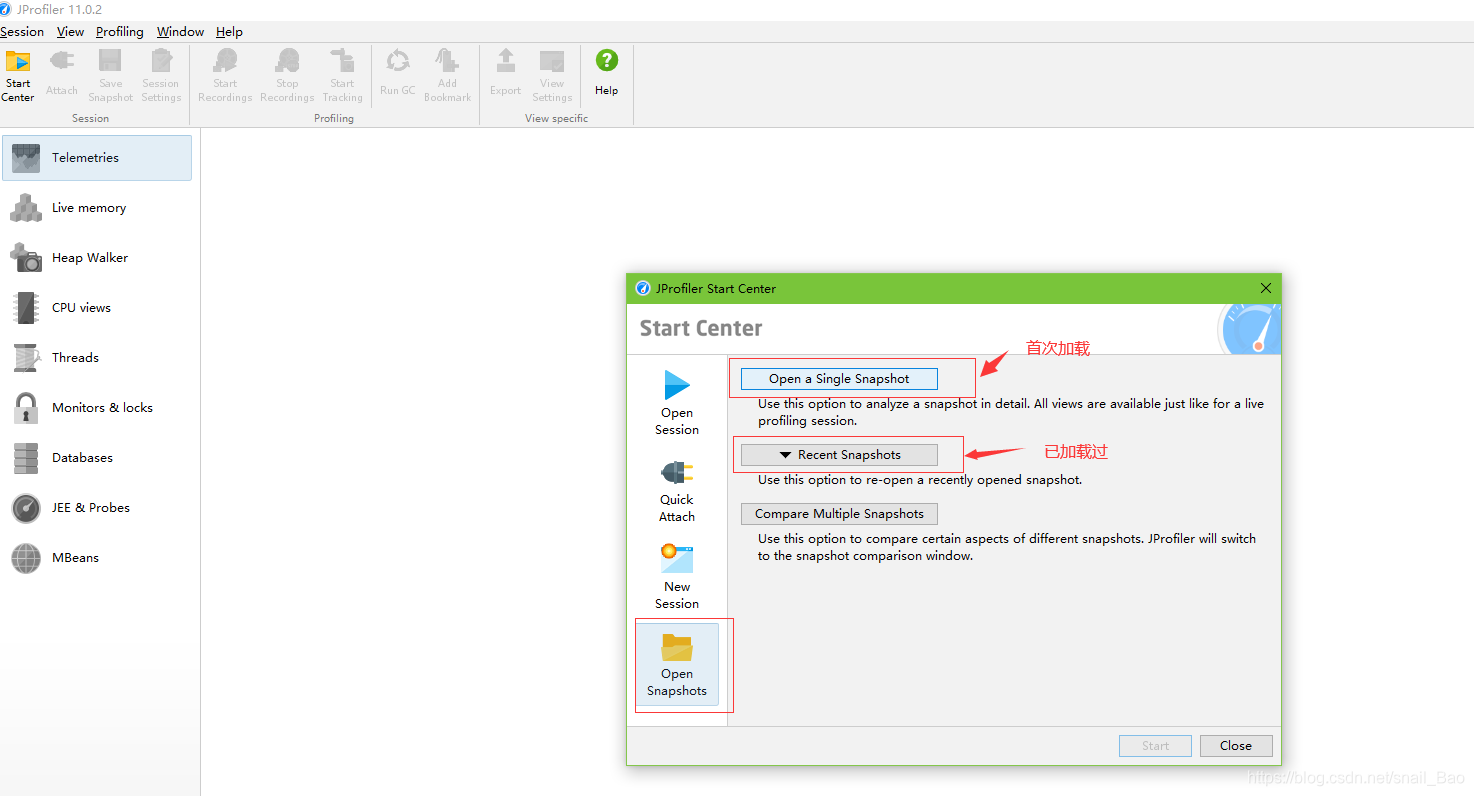Screen dimensions: 1474x796
Task: Click the green Help question mark icon
Action: [607, 60]
